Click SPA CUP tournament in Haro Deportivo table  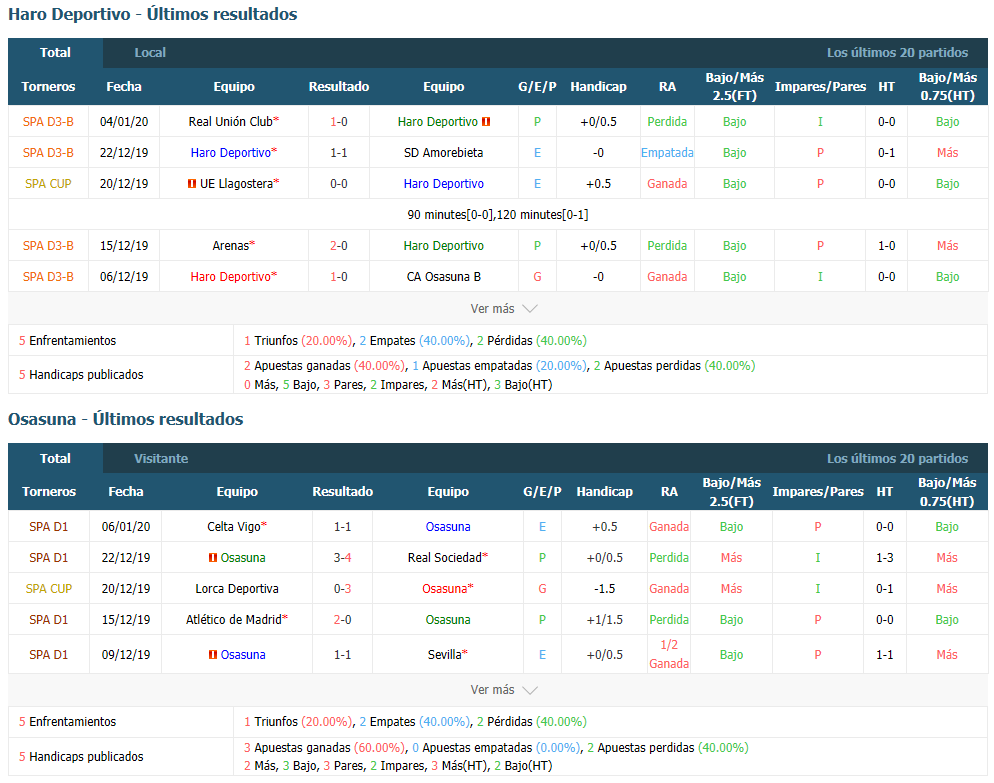[48, 184]
